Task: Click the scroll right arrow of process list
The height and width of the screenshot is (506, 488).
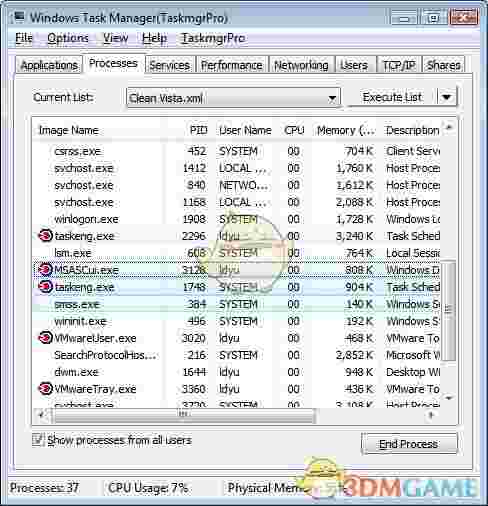Action: 431,415
